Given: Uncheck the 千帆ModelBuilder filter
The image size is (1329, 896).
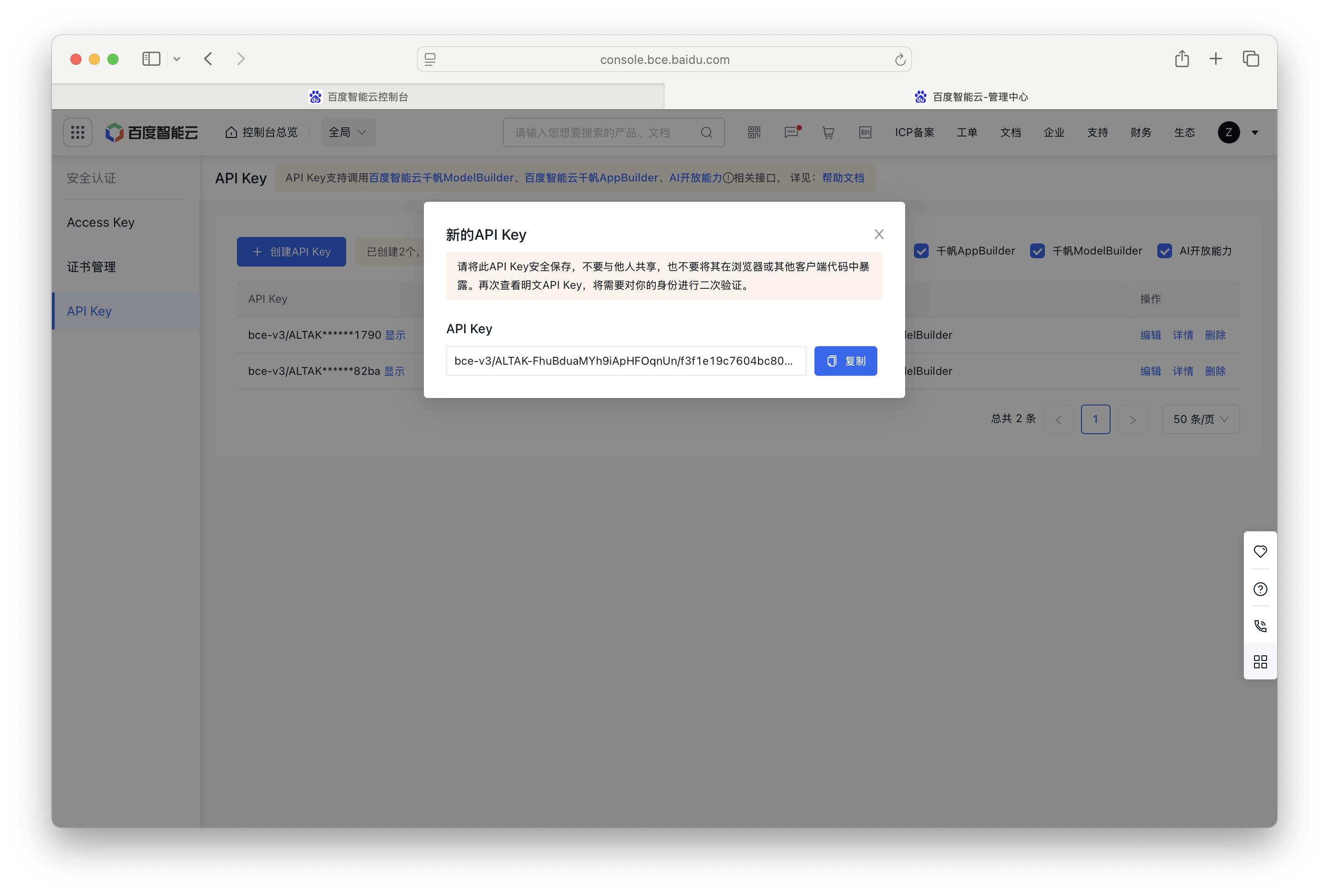Looking at the screenshot, I should pyautogui.click(x=1037, y=251).
